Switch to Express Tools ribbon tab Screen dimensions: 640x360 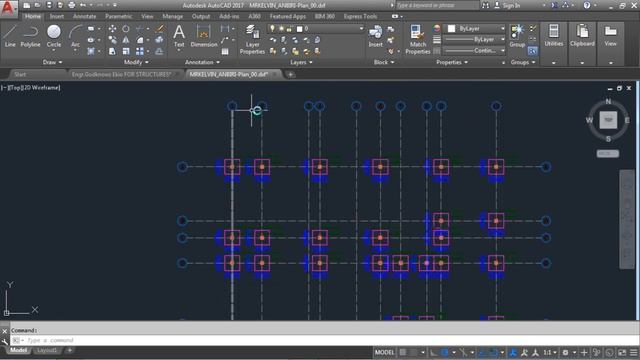[x=360, y=16]
